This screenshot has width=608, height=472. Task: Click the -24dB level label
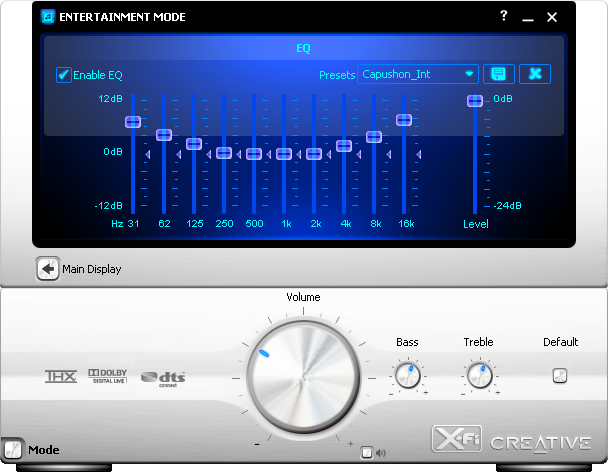(508, 206)
